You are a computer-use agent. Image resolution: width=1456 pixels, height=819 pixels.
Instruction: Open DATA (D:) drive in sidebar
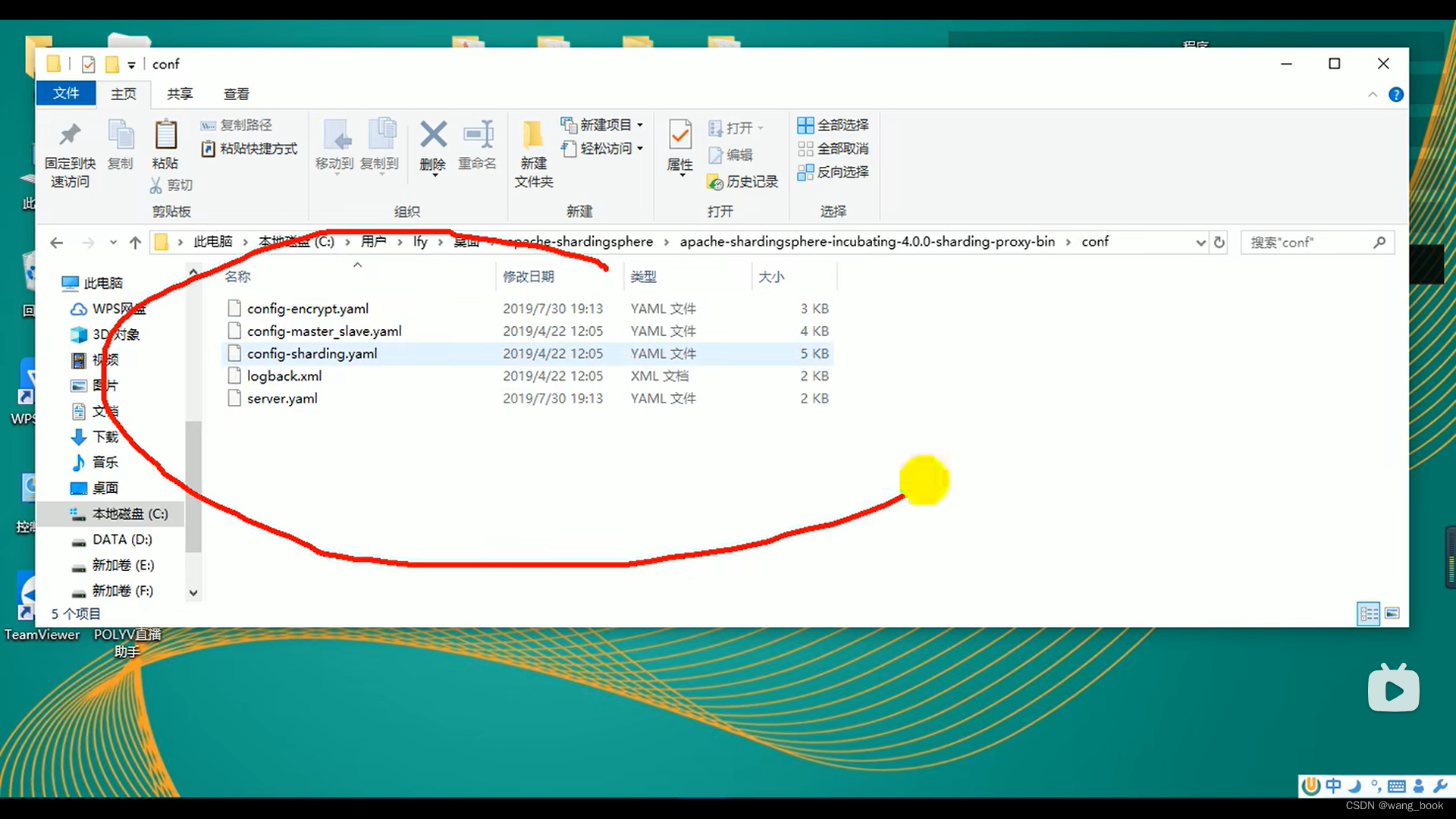111,540
